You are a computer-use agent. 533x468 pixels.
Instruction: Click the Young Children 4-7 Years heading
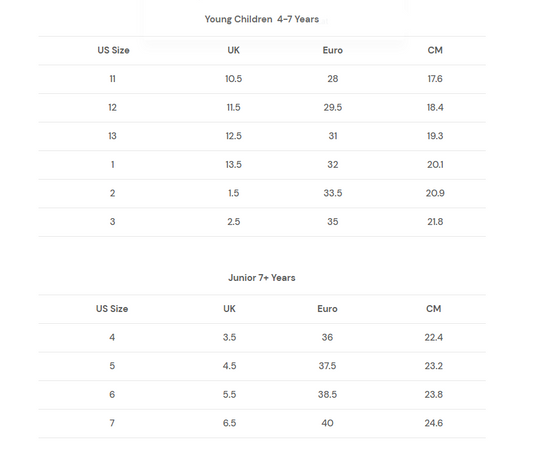tap(262, 19)
